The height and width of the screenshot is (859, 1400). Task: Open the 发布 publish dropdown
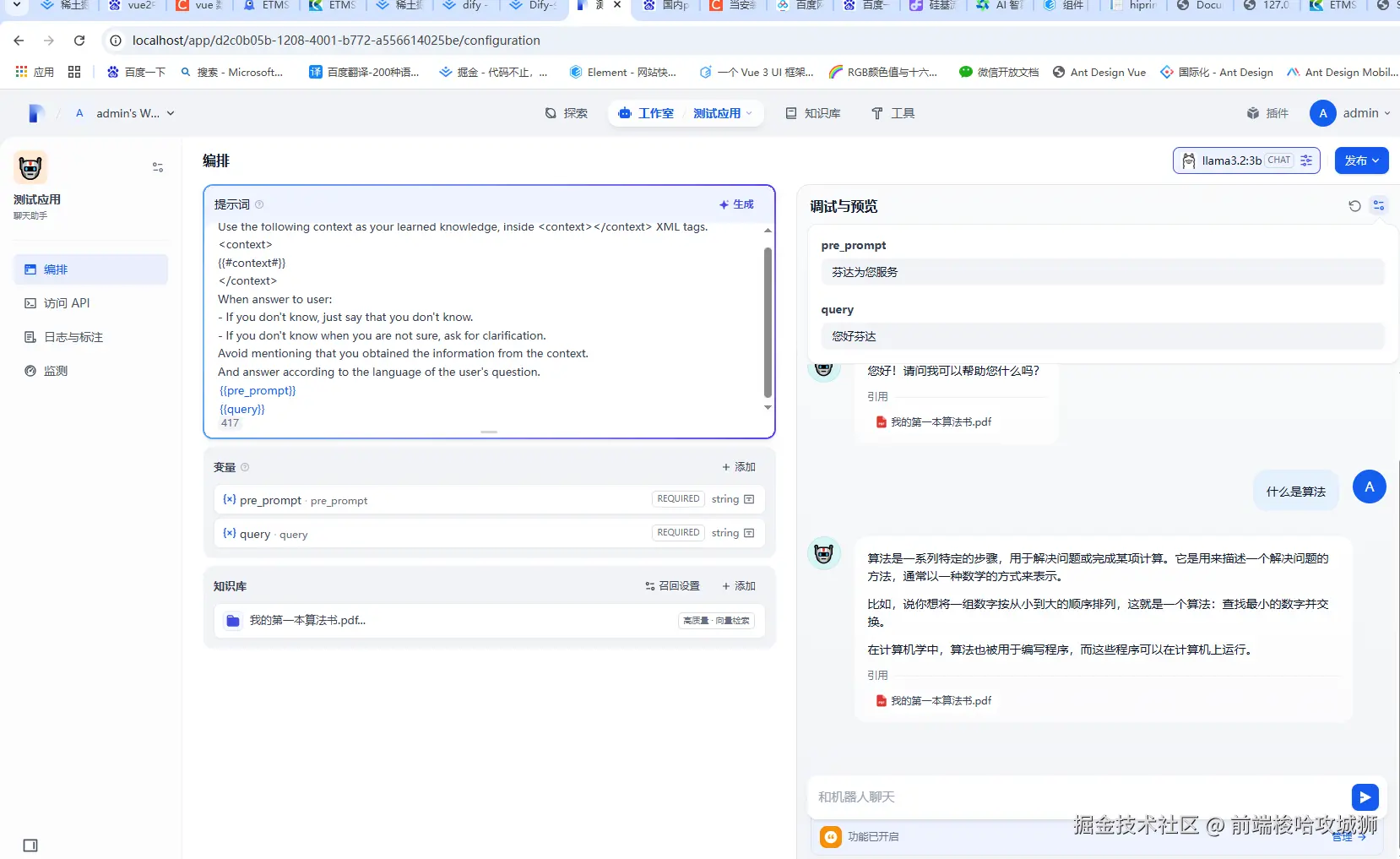coord(1361,160)
